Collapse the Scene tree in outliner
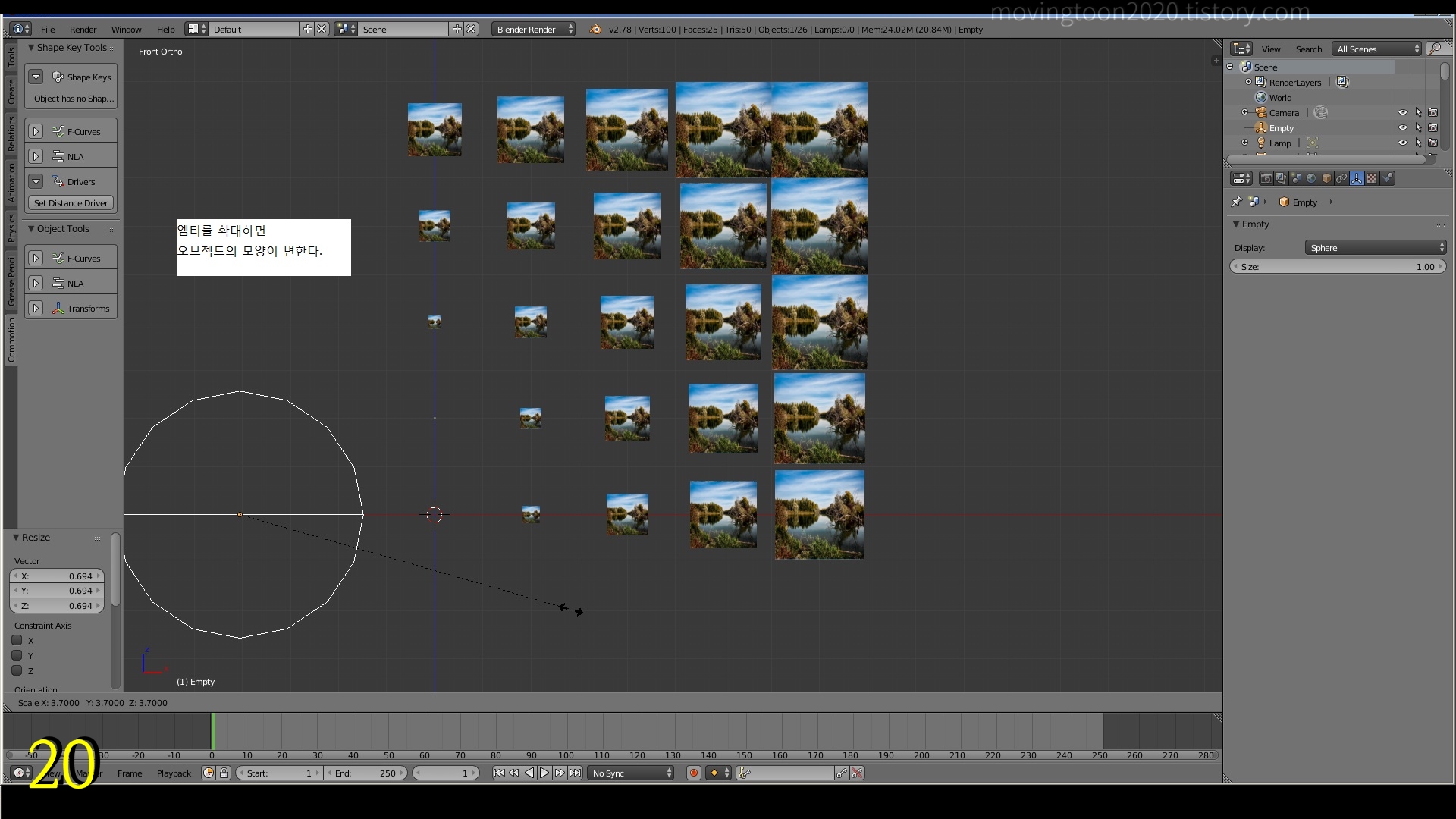The width and height of the screenshot is (1456, 819). (x=1230, y=67)
